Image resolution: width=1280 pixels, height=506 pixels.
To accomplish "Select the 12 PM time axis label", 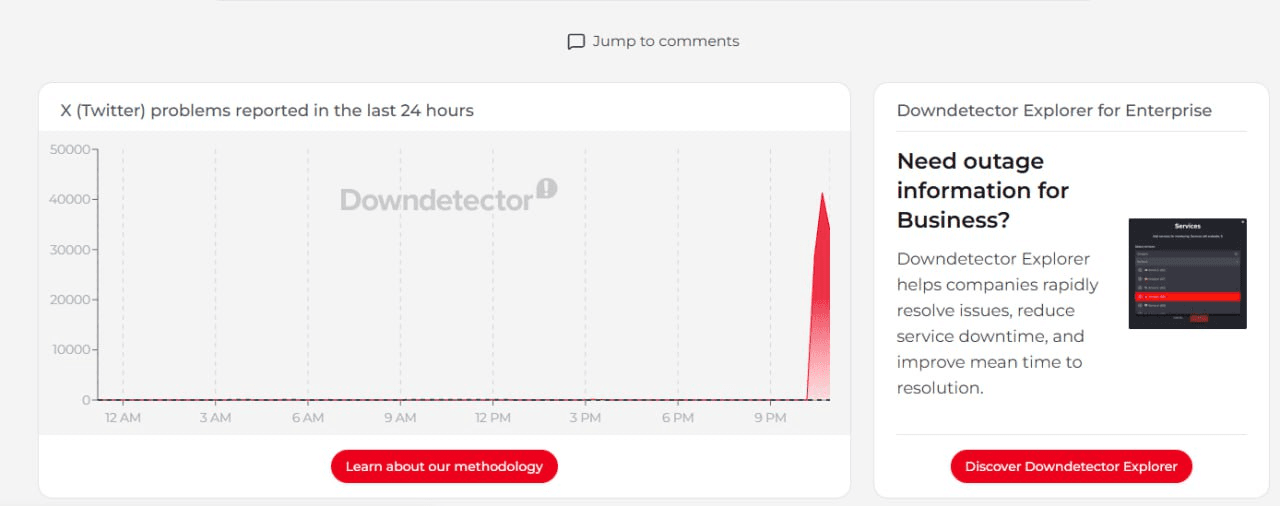I will [x=493, y=417].
